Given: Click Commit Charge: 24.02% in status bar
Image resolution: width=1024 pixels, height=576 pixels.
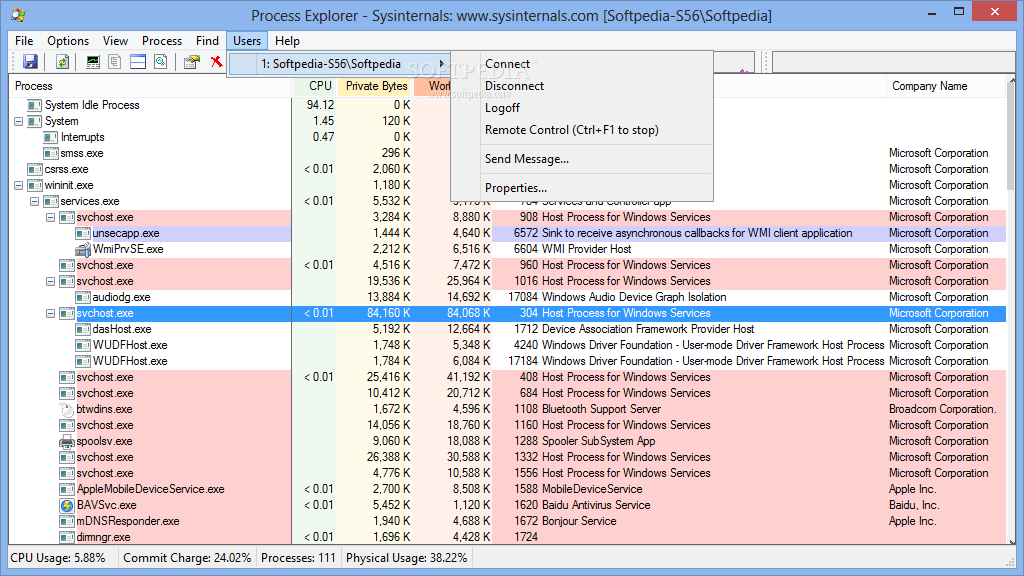Looking at the screenshot, I should point(187,558).
